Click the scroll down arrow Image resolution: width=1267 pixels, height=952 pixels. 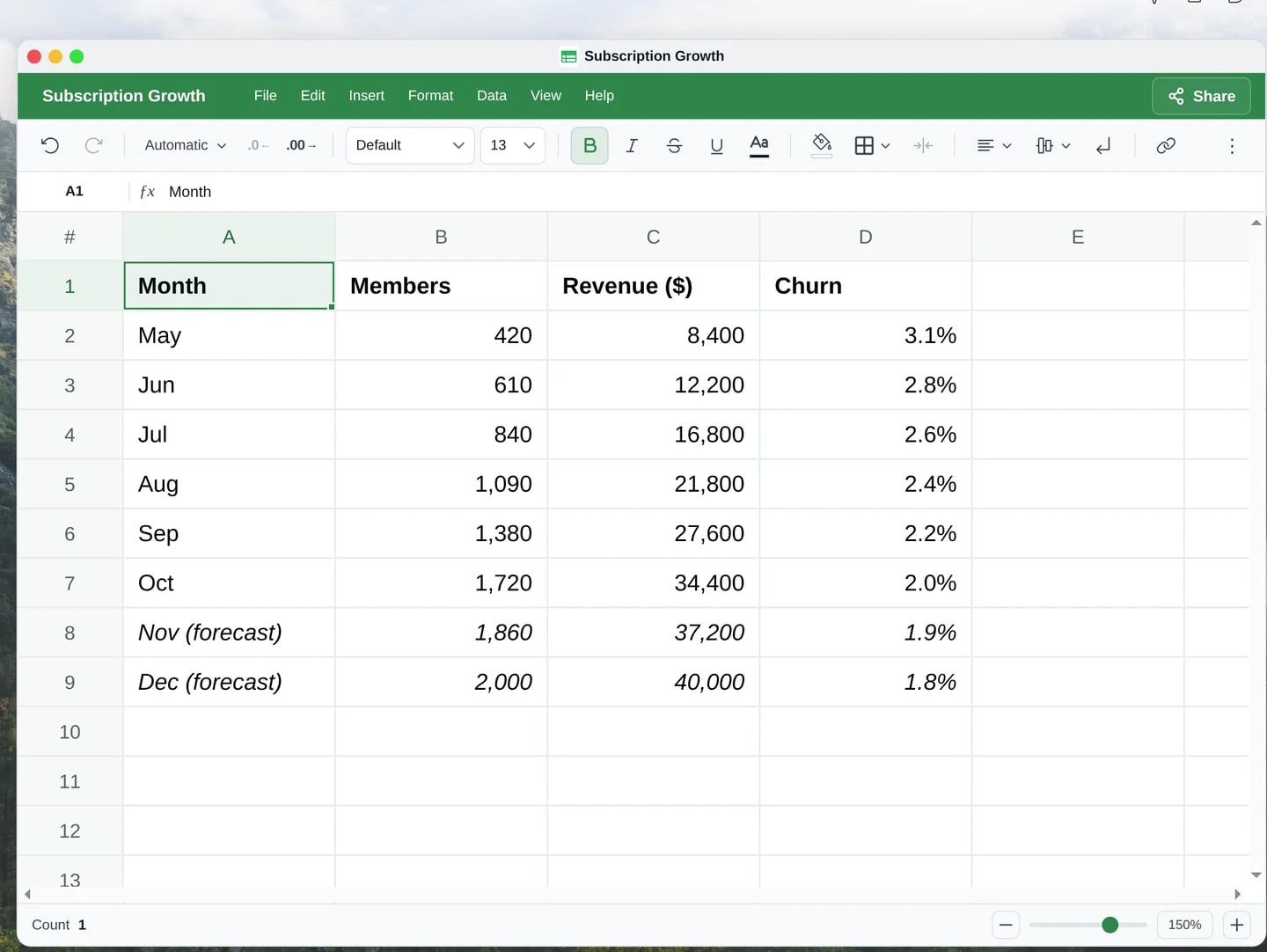[1256, 875]
